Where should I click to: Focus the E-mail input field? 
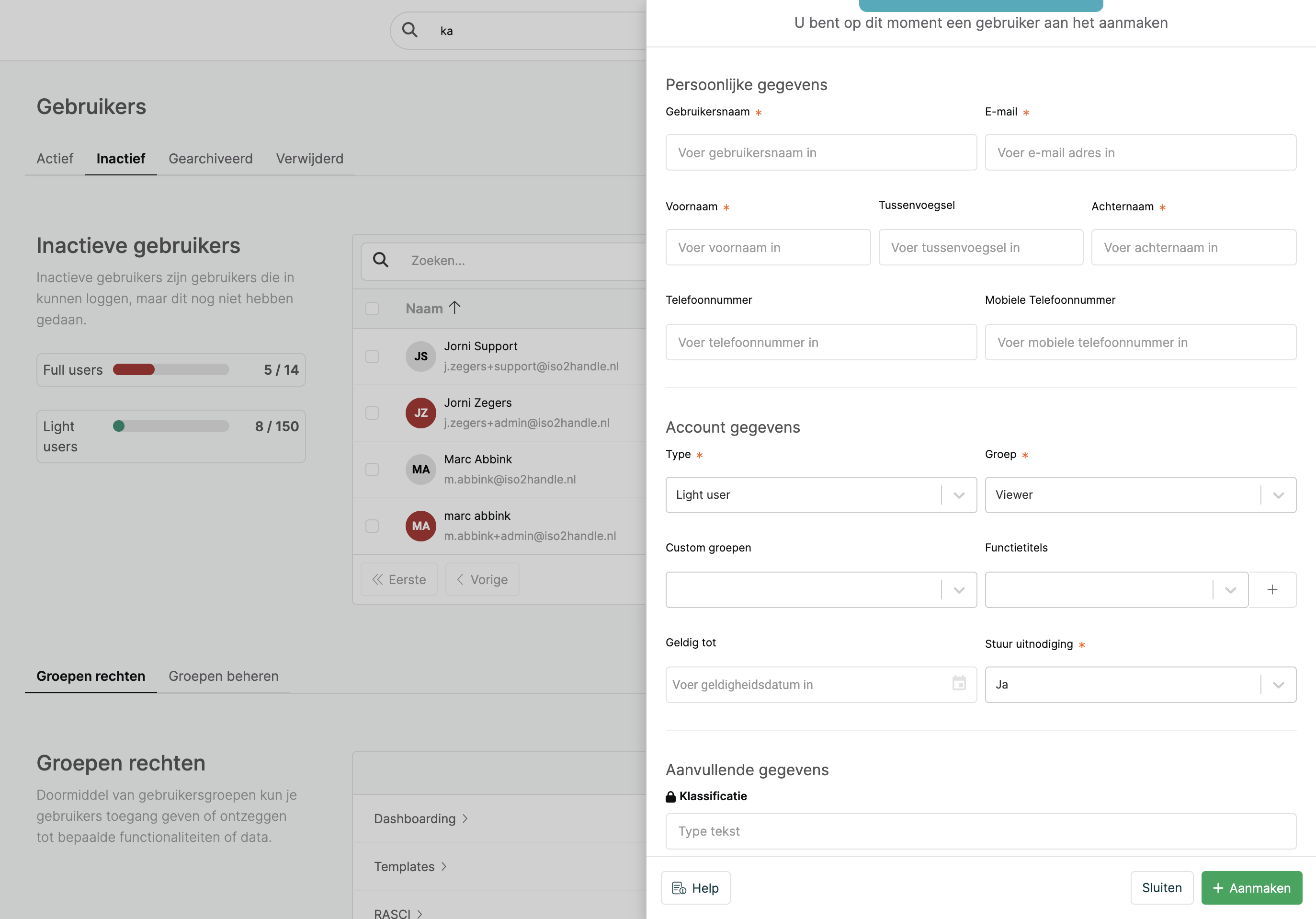click(1140, 152)
